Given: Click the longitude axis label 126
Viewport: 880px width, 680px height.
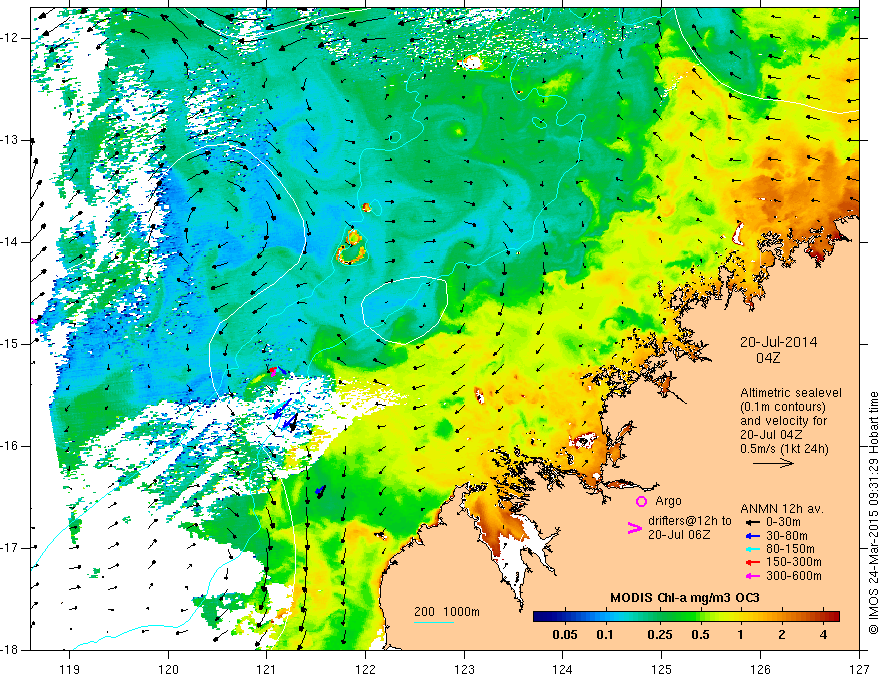Looking at the screenshot, I should point(760,669).
